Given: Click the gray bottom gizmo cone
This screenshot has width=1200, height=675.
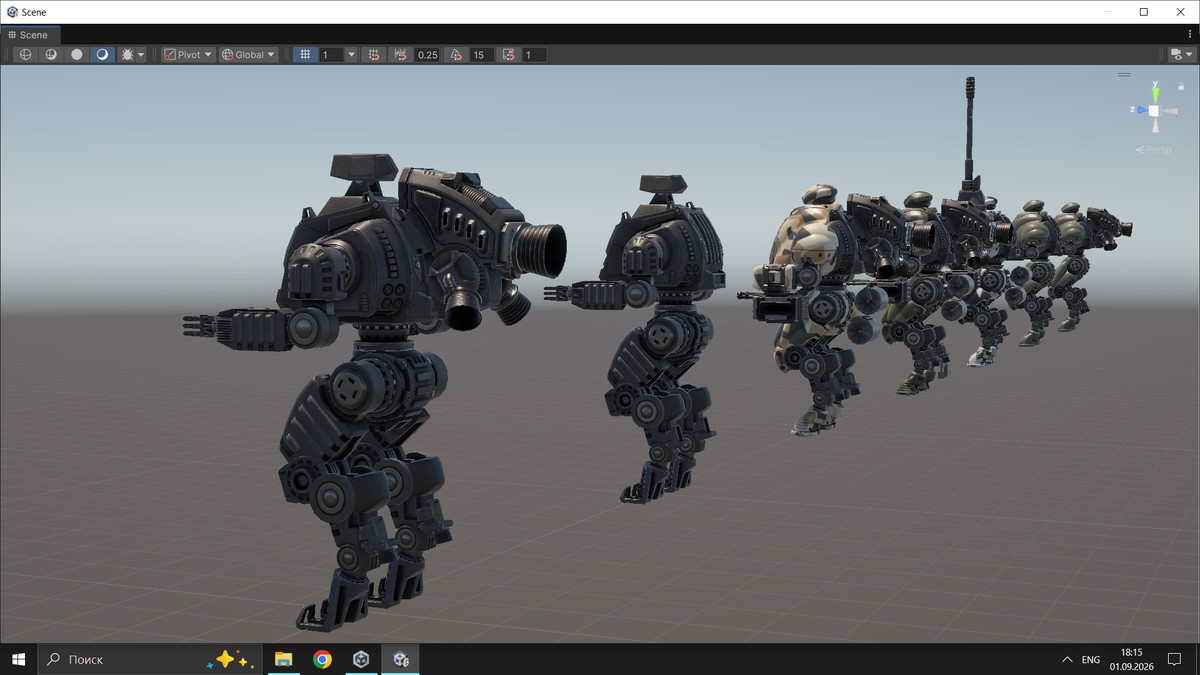Looking at the screenshot, I should point(1155,126).
